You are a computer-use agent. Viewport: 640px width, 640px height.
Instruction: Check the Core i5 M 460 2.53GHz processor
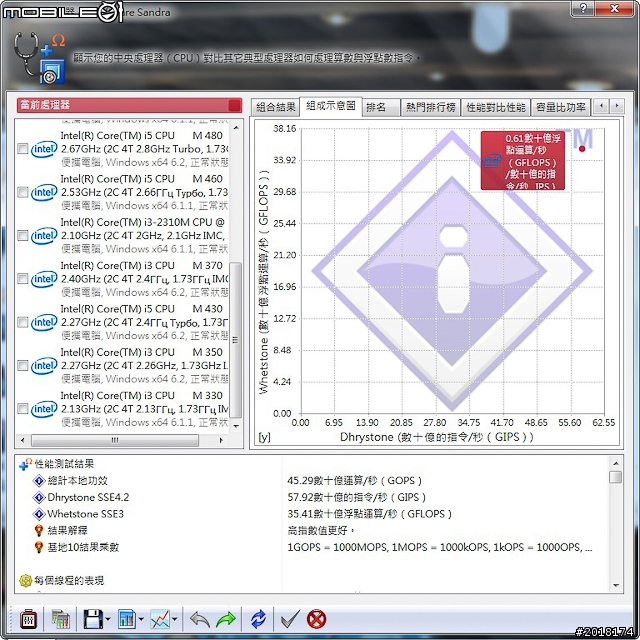point(23,192)
